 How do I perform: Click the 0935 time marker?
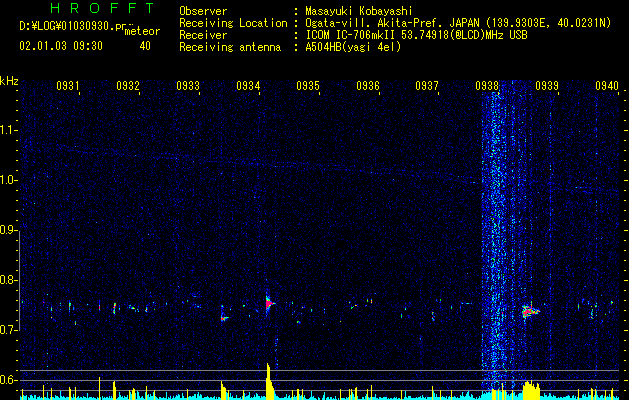coord(308,85)
